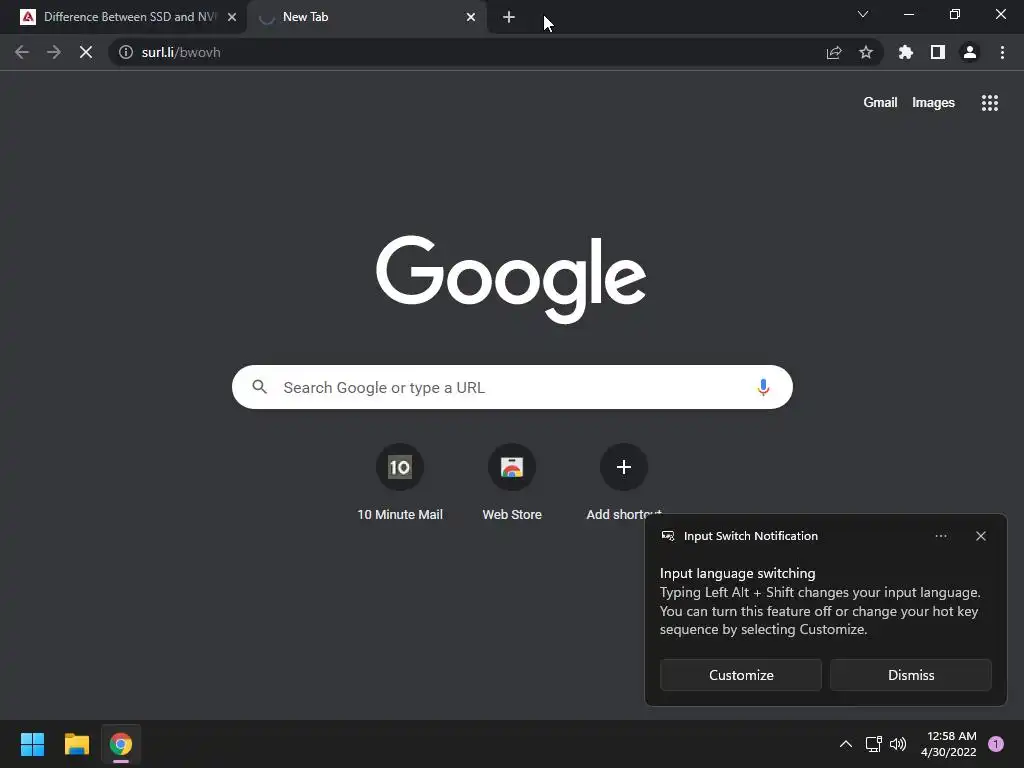Select the New Tab tab

click(x=366, y=17)
